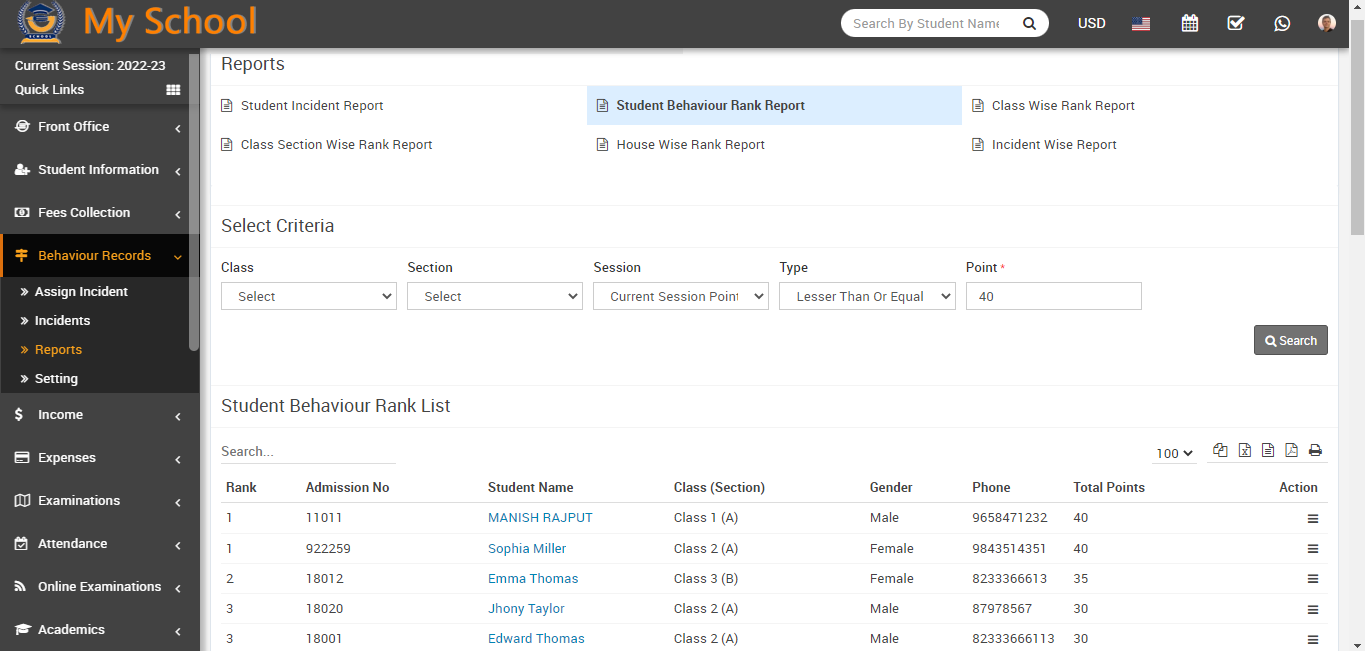Open the Section dropdown
The image size is (1365, 651).
[495, 296]
